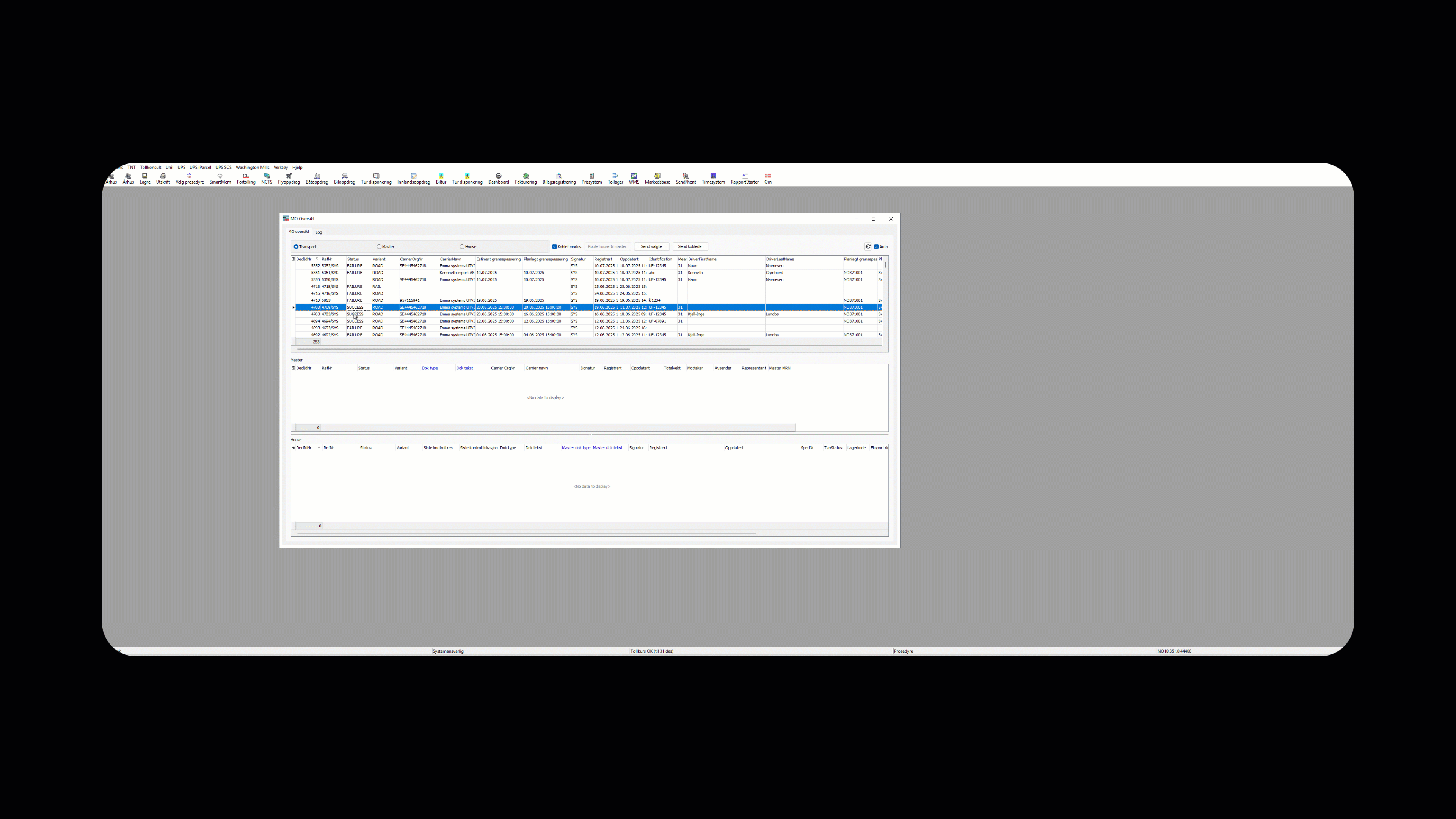The image size is (1456, 819).
Task: Click the Send valgte button
Action: 652,246
